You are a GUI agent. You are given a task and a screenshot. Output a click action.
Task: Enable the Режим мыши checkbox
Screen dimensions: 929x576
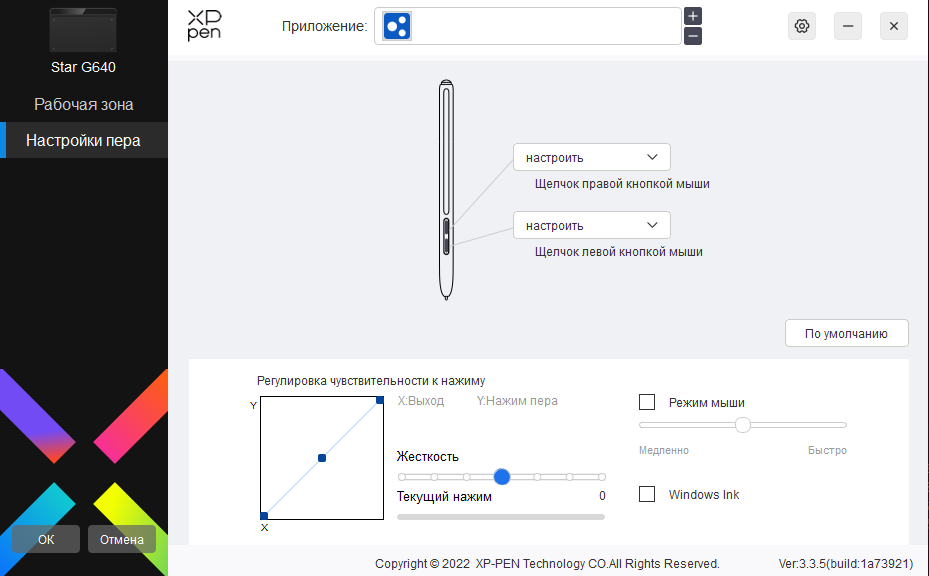pyautogui.click(x=647, y=402)
